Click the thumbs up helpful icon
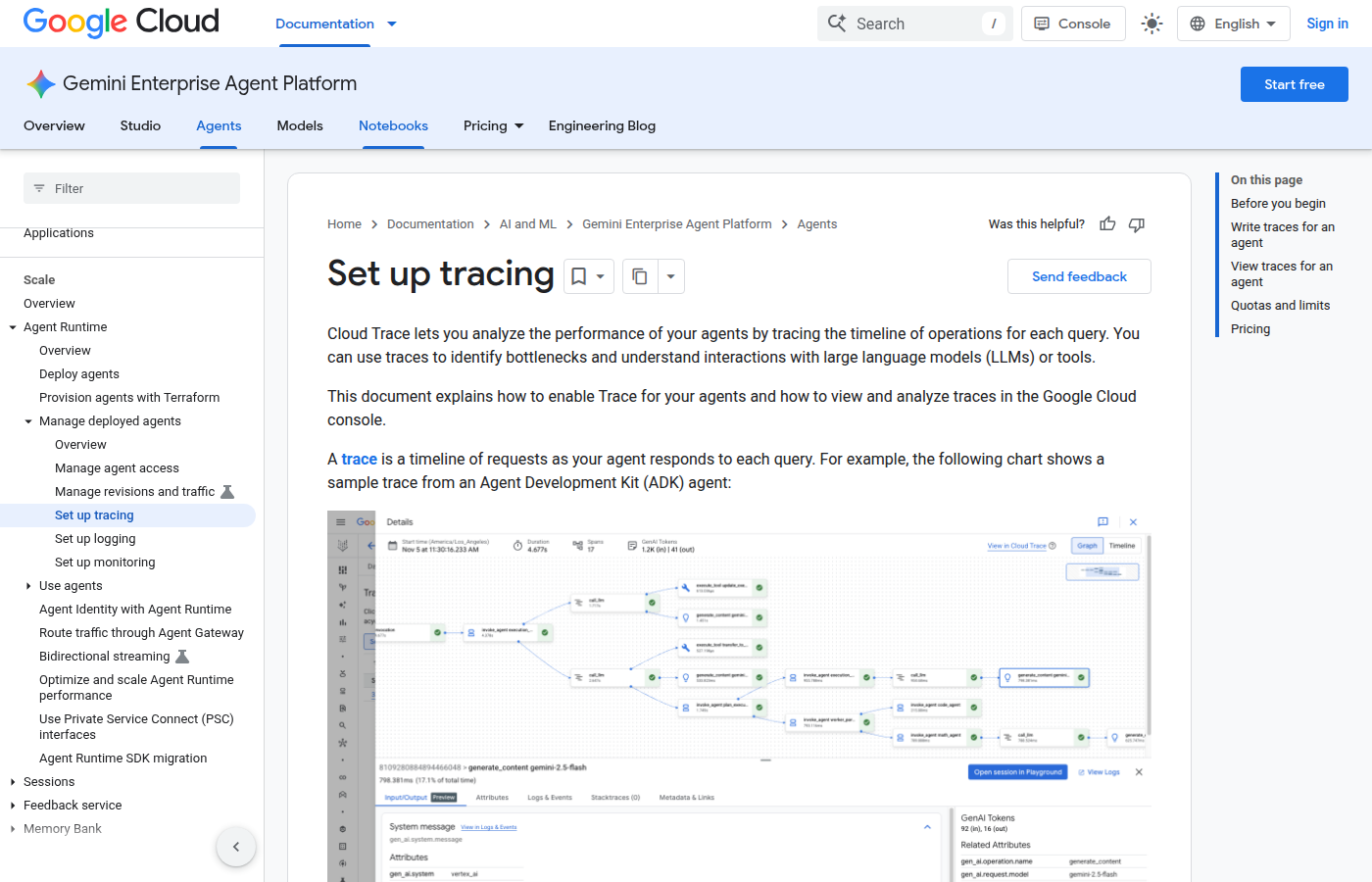 click(1107, 224)
